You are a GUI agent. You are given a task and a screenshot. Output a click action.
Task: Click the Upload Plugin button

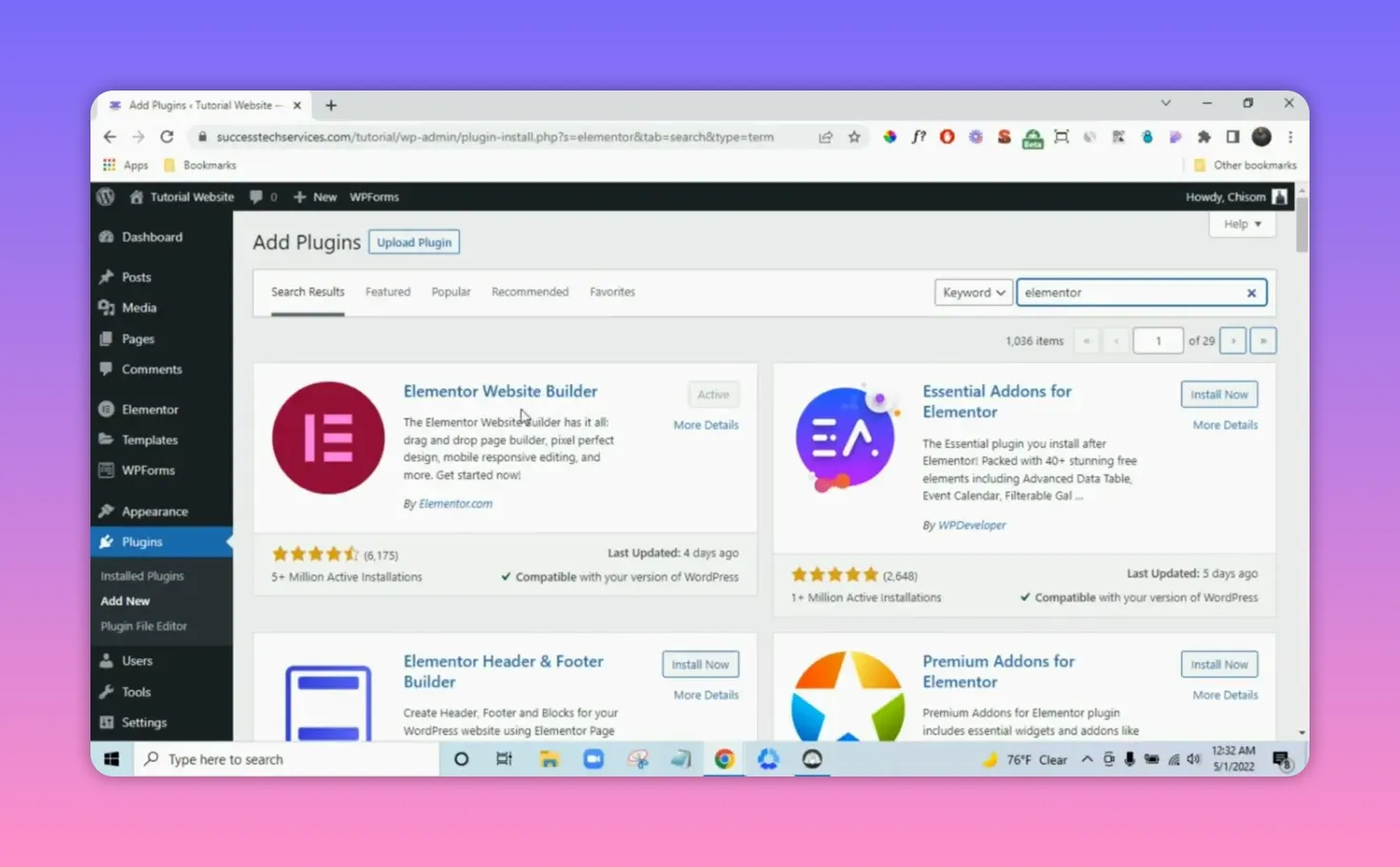click(414, 242)
